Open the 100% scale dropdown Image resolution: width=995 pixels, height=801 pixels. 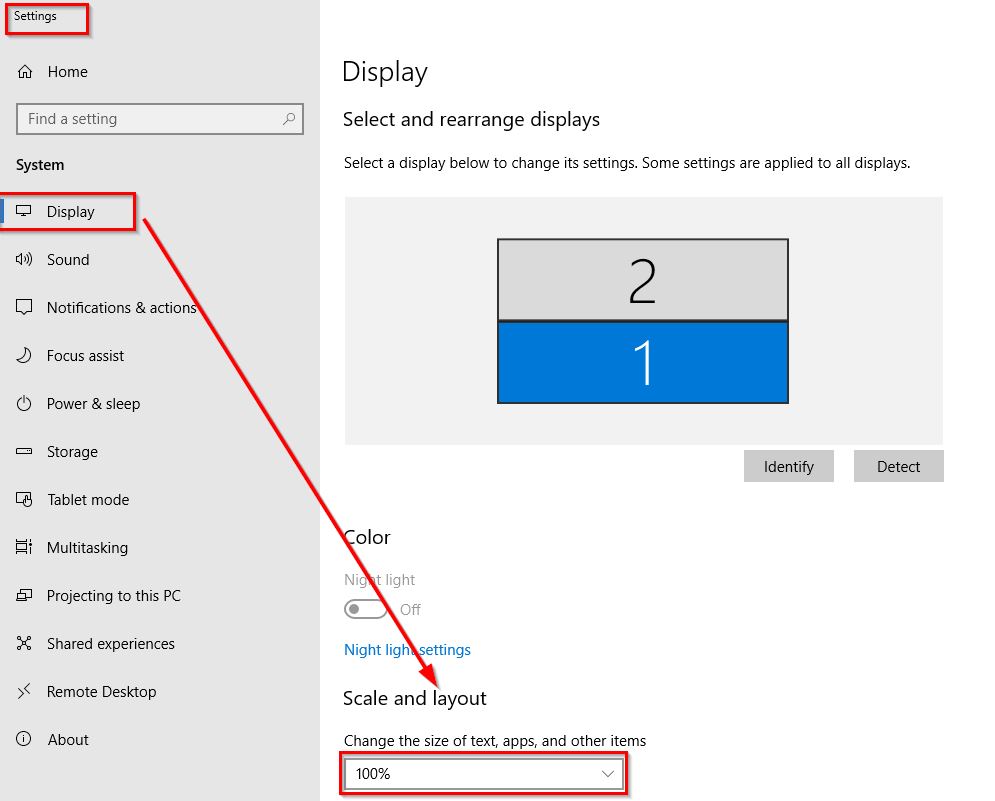[x=484, y=774]
